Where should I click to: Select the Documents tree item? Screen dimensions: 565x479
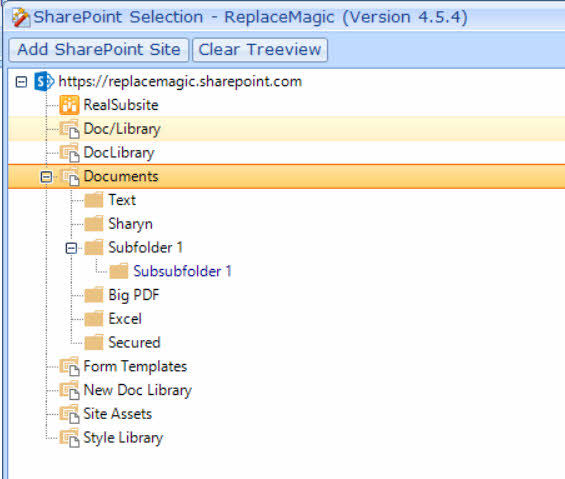click(121, 177)
